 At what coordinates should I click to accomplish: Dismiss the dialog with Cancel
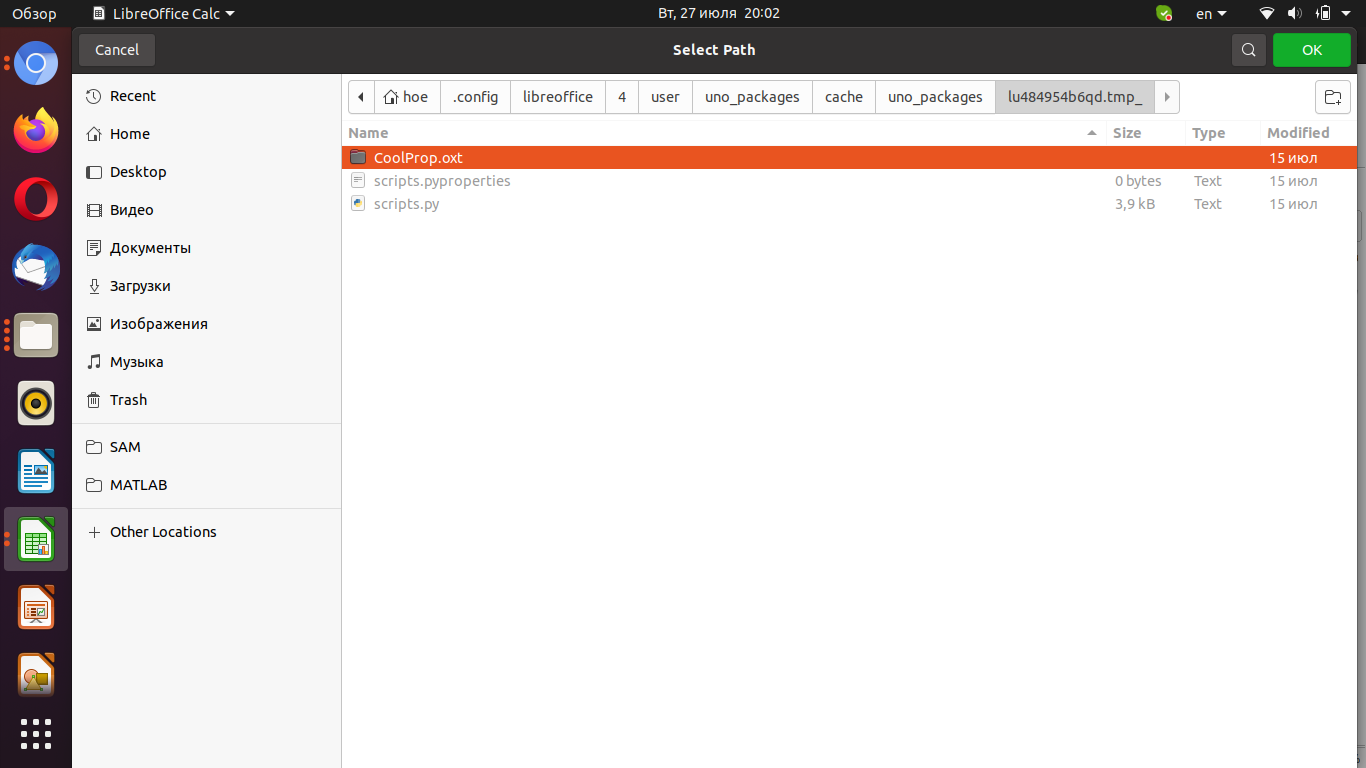point(116,49)
